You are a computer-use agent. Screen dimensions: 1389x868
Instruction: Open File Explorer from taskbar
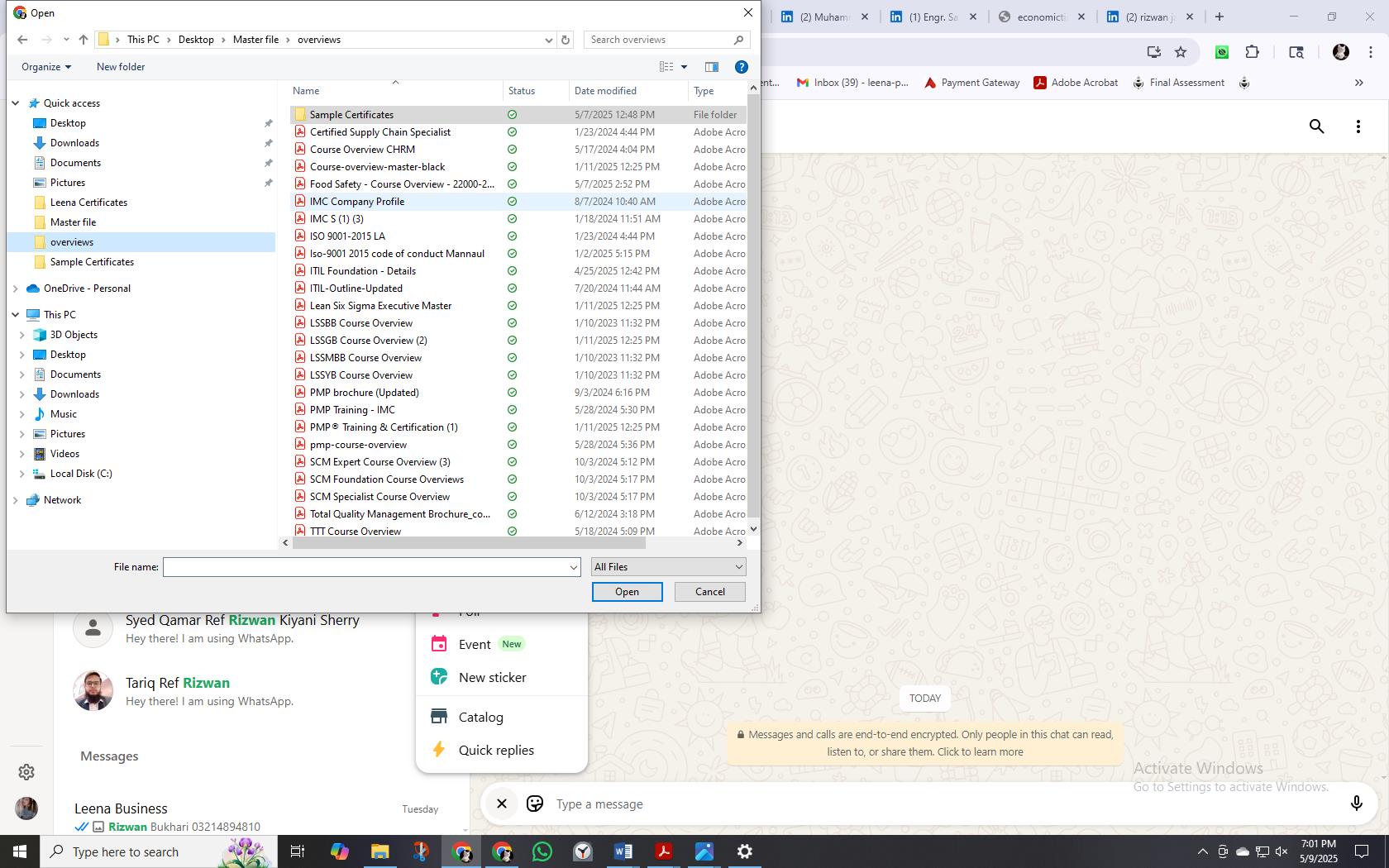pos(379,851)
